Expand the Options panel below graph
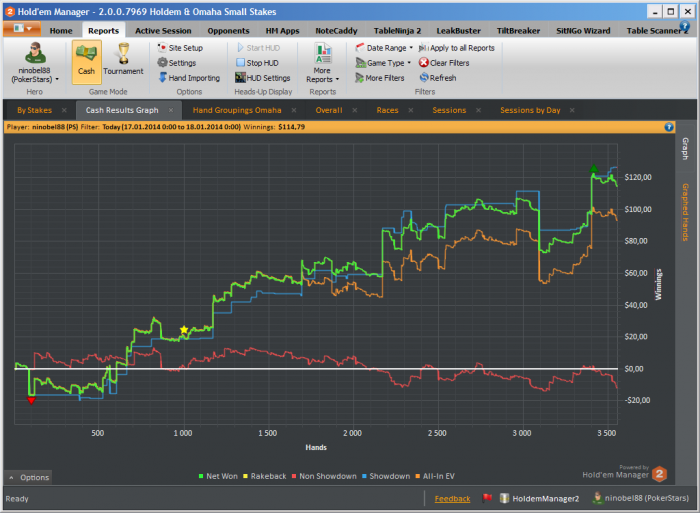 (x=28, y=477)
